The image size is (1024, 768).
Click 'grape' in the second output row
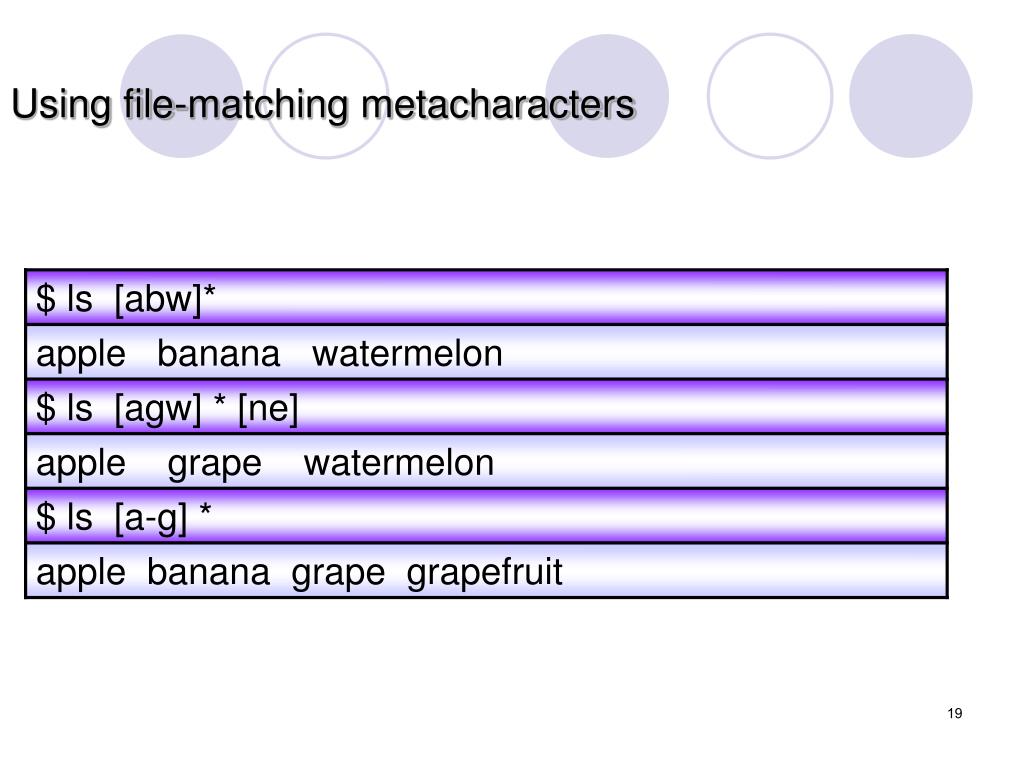click(x=214, y=464)
